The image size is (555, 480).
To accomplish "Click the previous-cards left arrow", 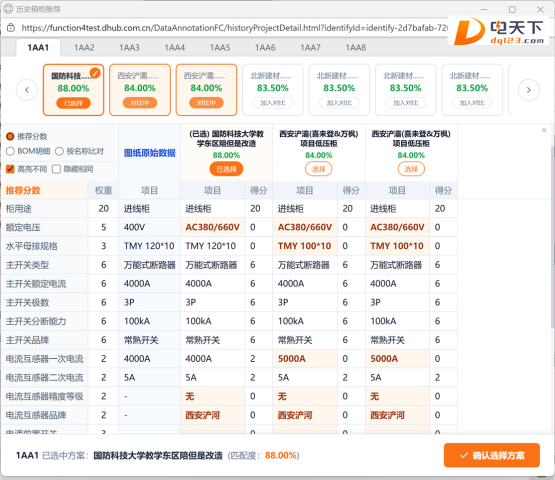I will pyautogui.click(x=27, y=90).
